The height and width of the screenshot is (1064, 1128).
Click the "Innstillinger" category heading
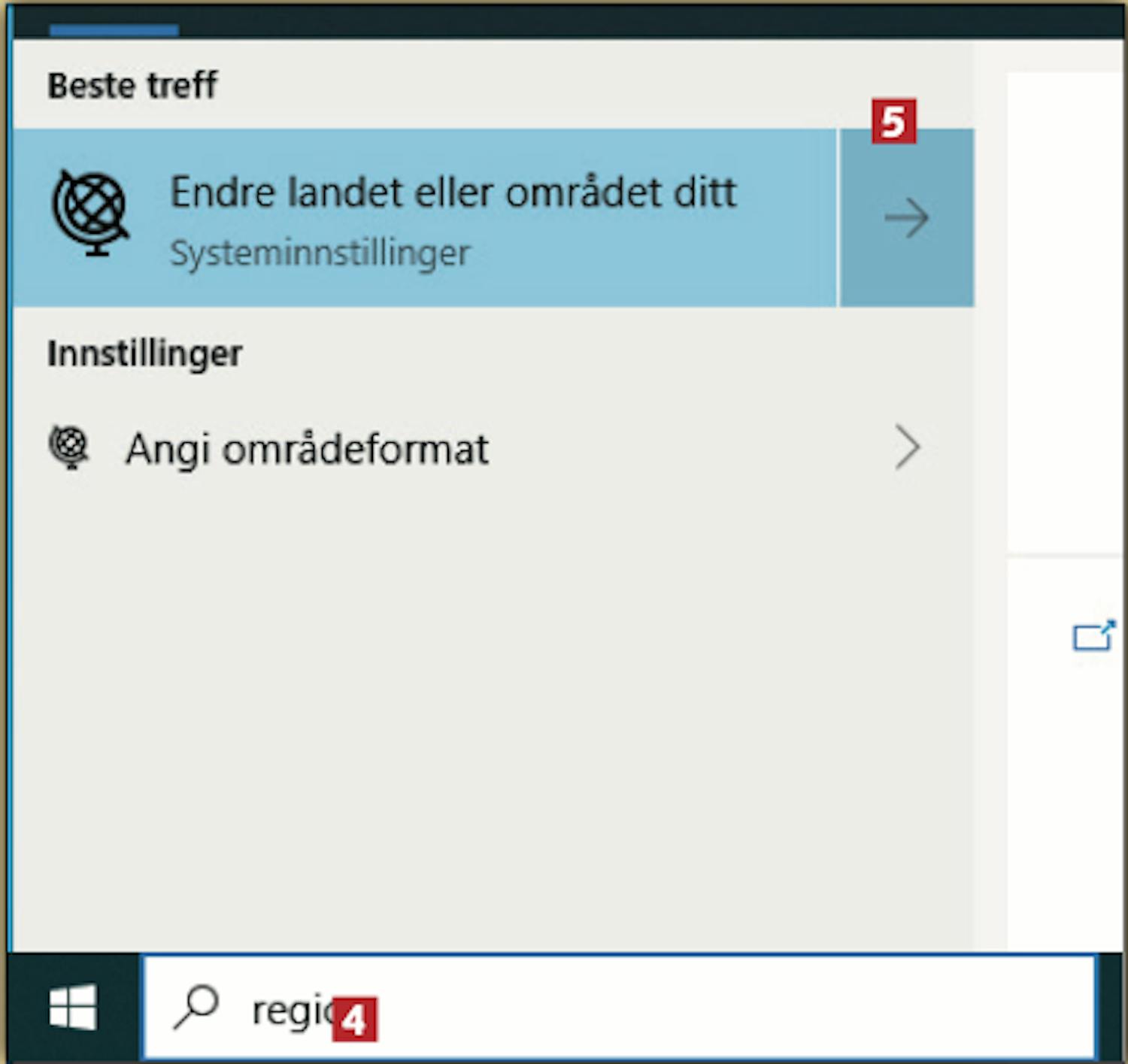pyautogui.click(x=144, y=353)
